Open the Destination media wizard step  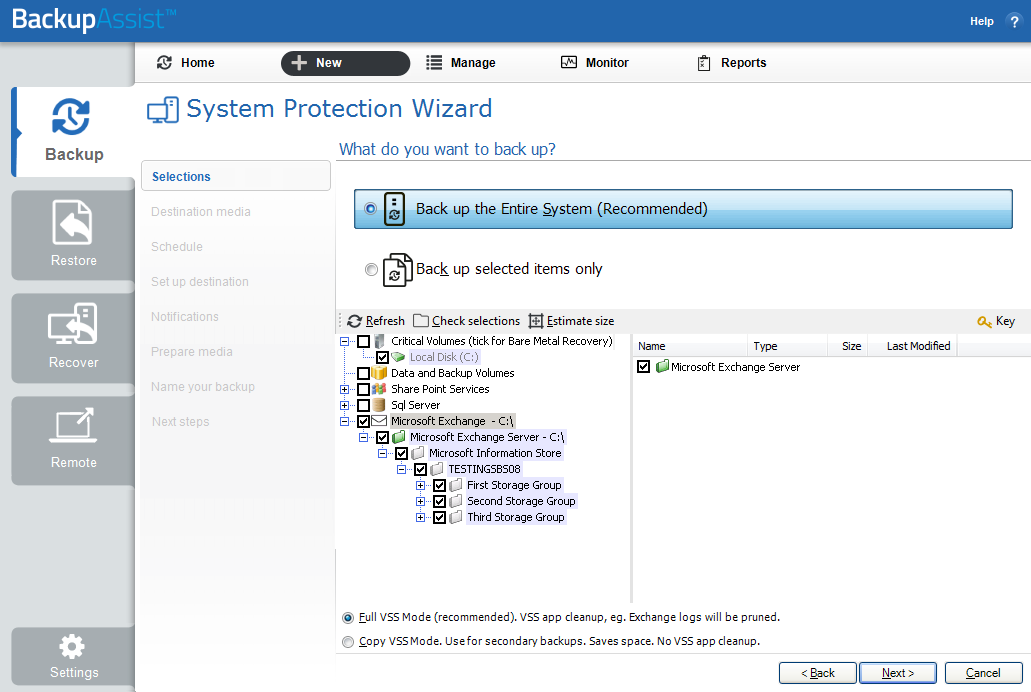click(x=201, y=212)
